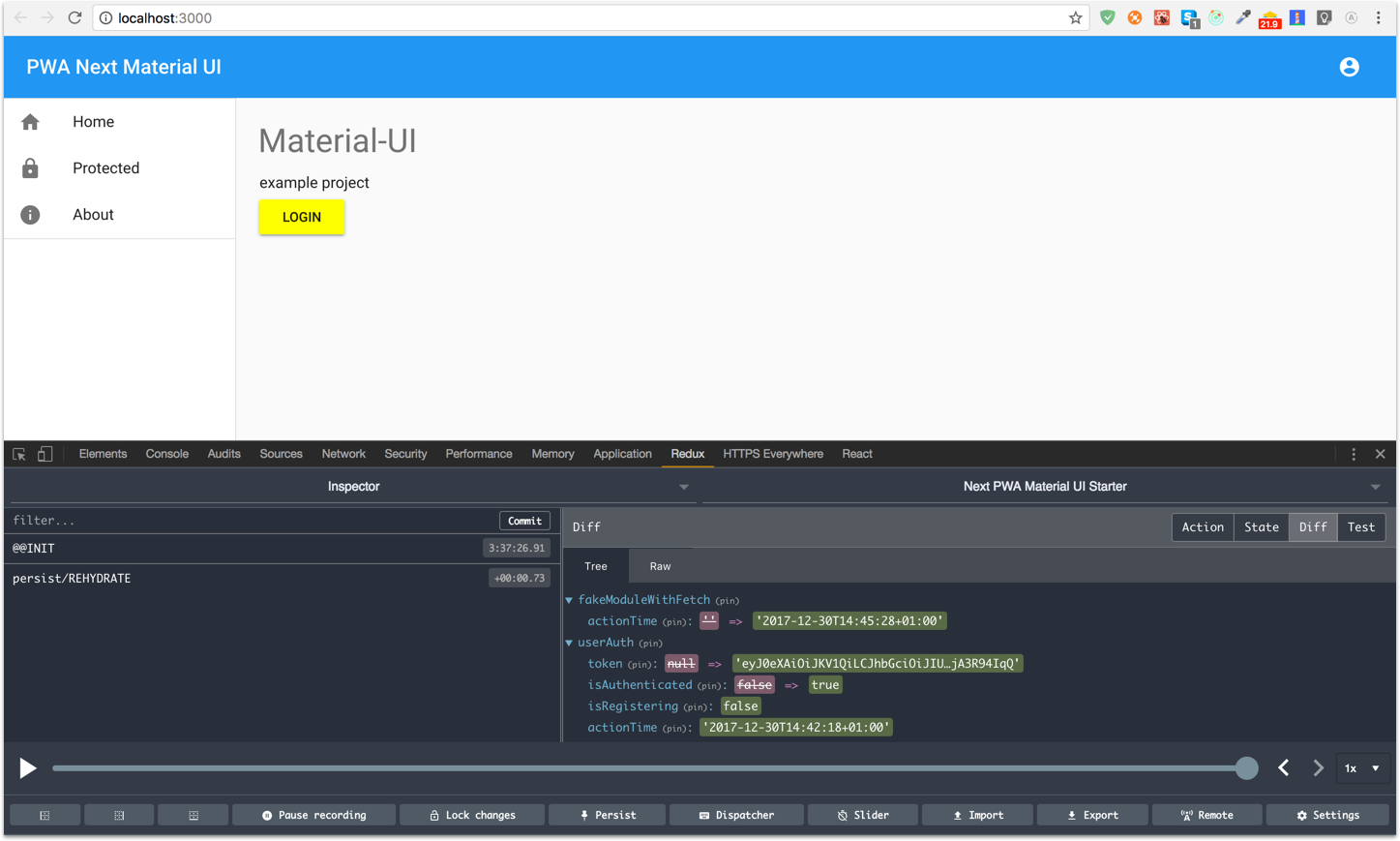Click first monitor layout icon button bottom-left
Screen dimensions: 1400x841
point(45,815)
